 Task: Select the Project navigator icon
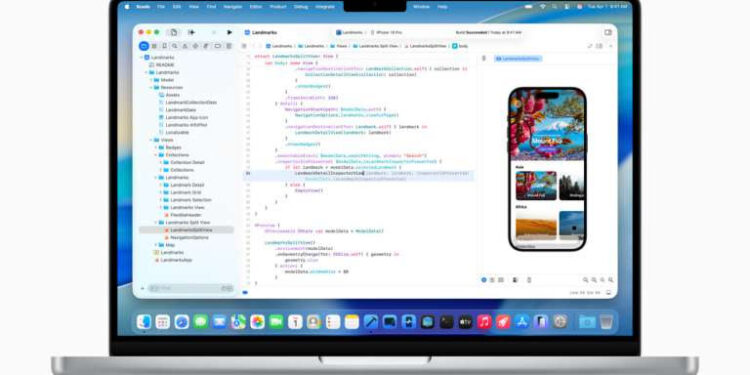143,46
